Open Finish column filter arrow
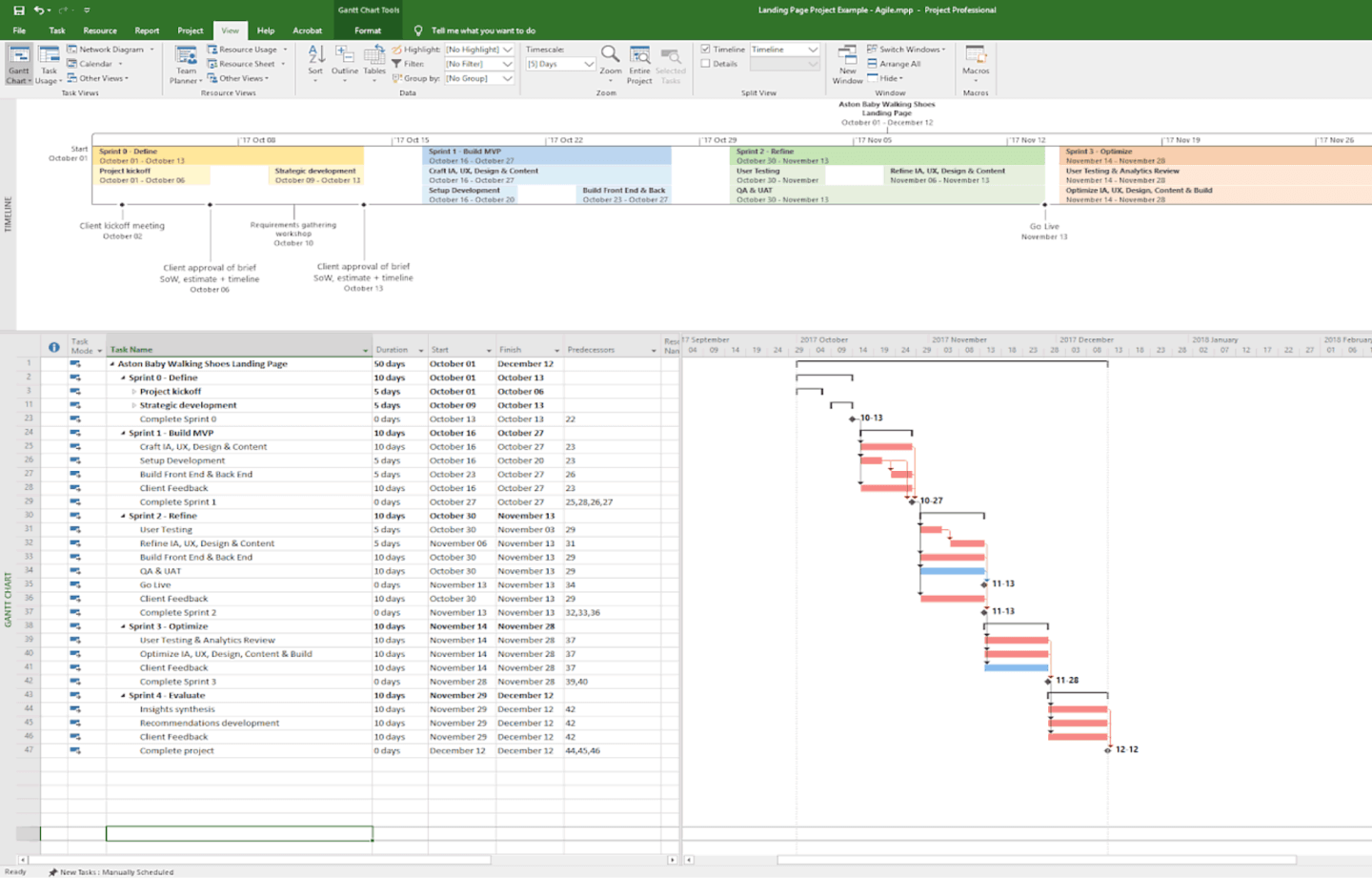 coord(556,351)
